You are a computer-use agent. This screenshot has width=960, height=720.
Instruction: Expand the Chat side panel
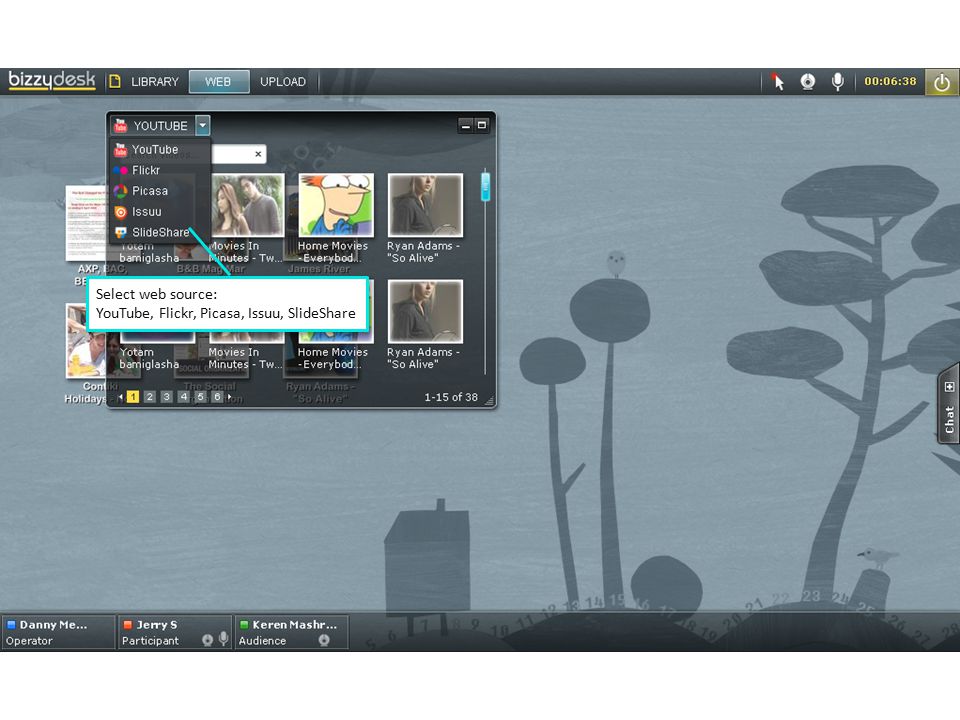pyautogui.click(x=949, y=403)
